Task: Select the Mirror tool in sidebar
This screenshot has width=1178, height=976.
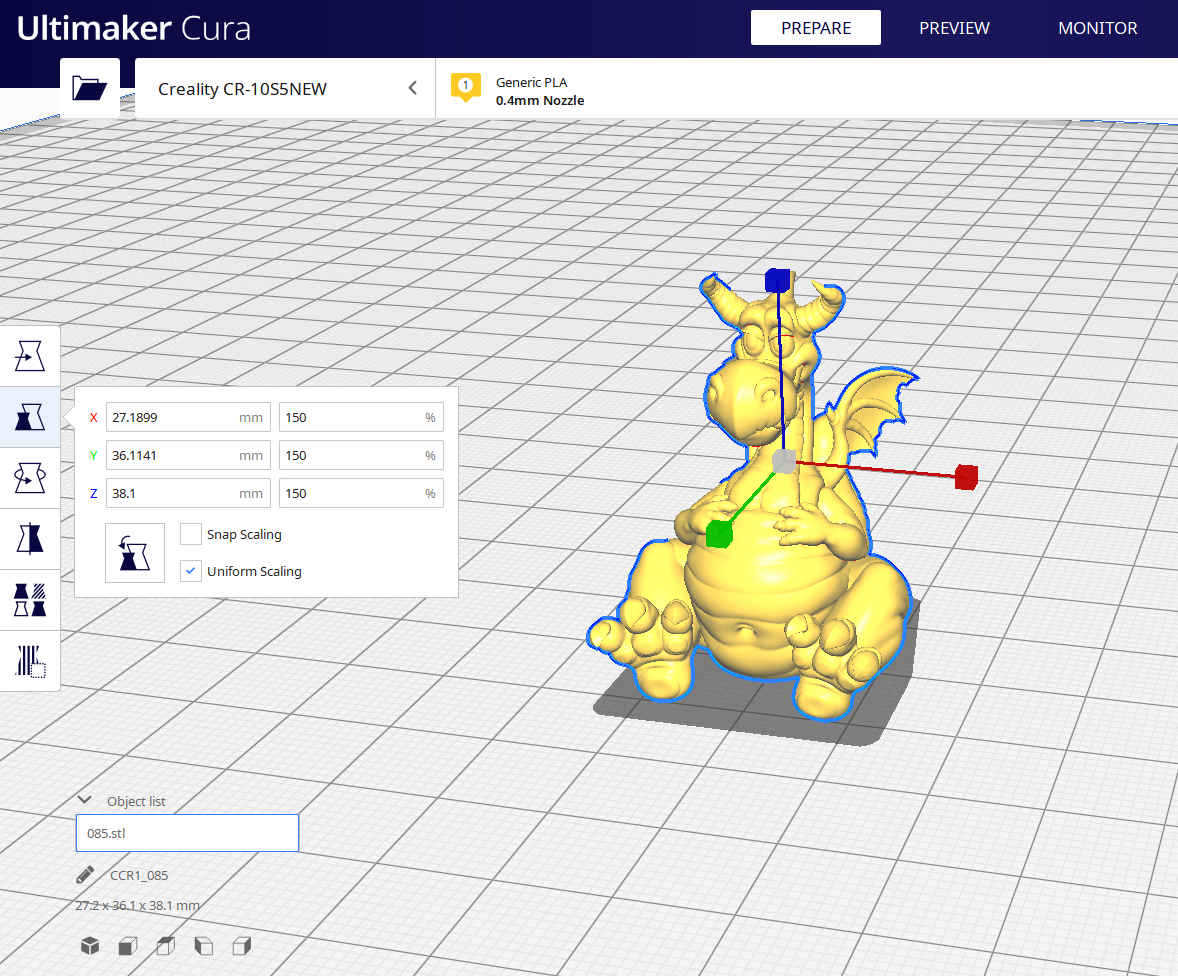Action: [x=30, y=539]
